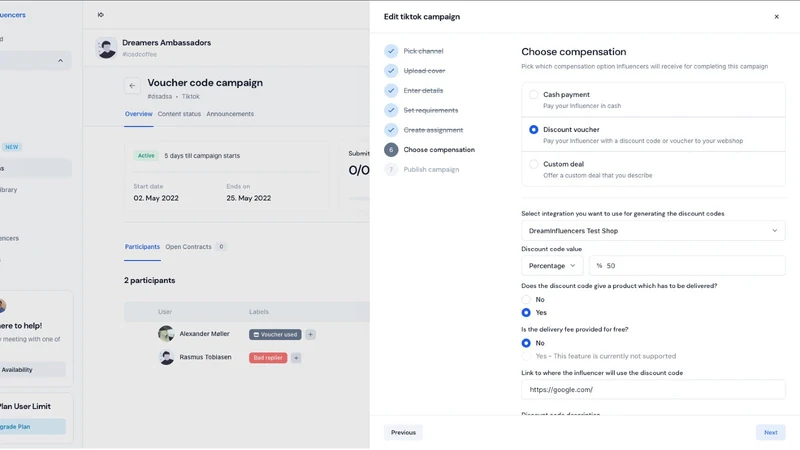Click the Publish campaign step label
The width and height of the screenshot is (800, 450).
click(x=431, y=170)
